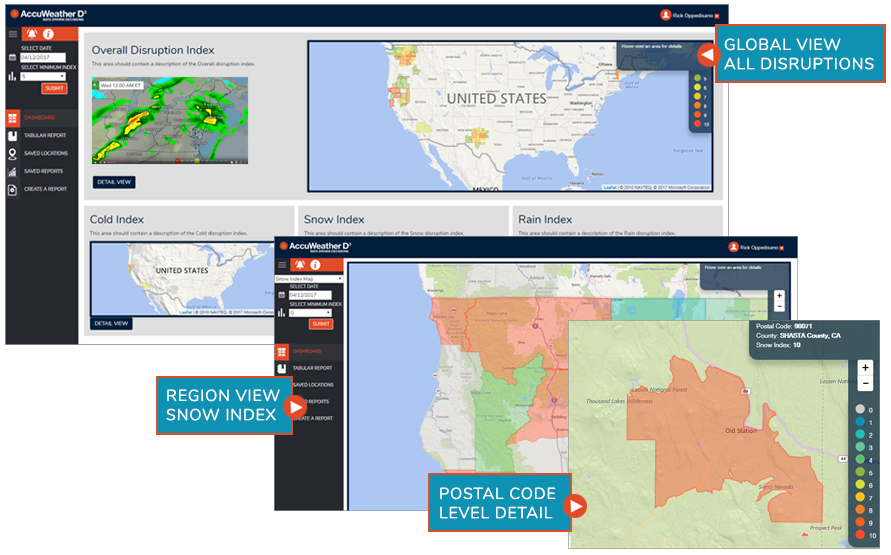Select Dashboard in the back window sidebar
This screenshot has height=555, width=891.
click(x=40, y=117)
